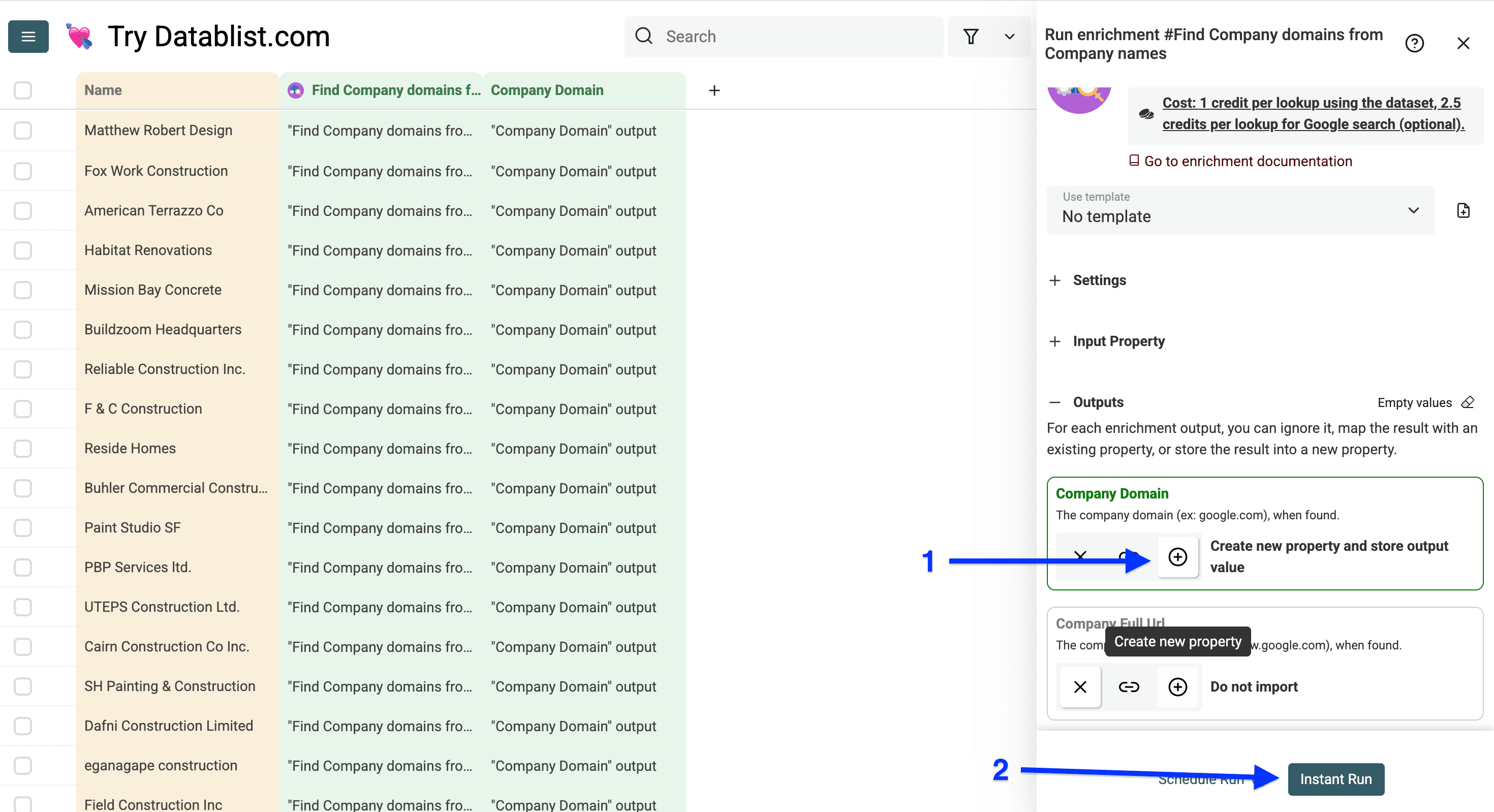Click the Empty values eraser icon

[1468, 402]
